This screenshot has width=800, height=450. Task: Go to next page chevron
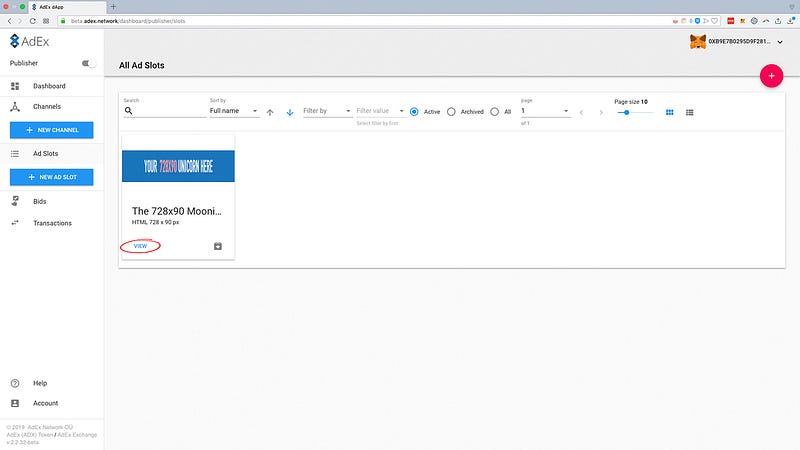click(601, 112)
